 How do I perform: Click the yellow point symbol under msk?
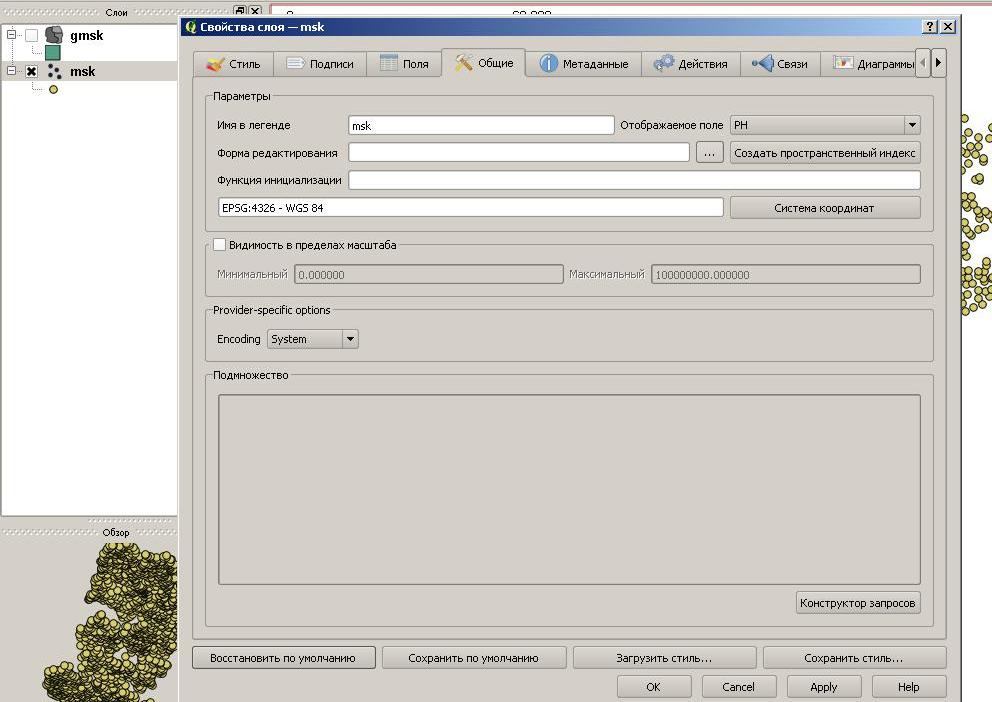pos(53,89)
